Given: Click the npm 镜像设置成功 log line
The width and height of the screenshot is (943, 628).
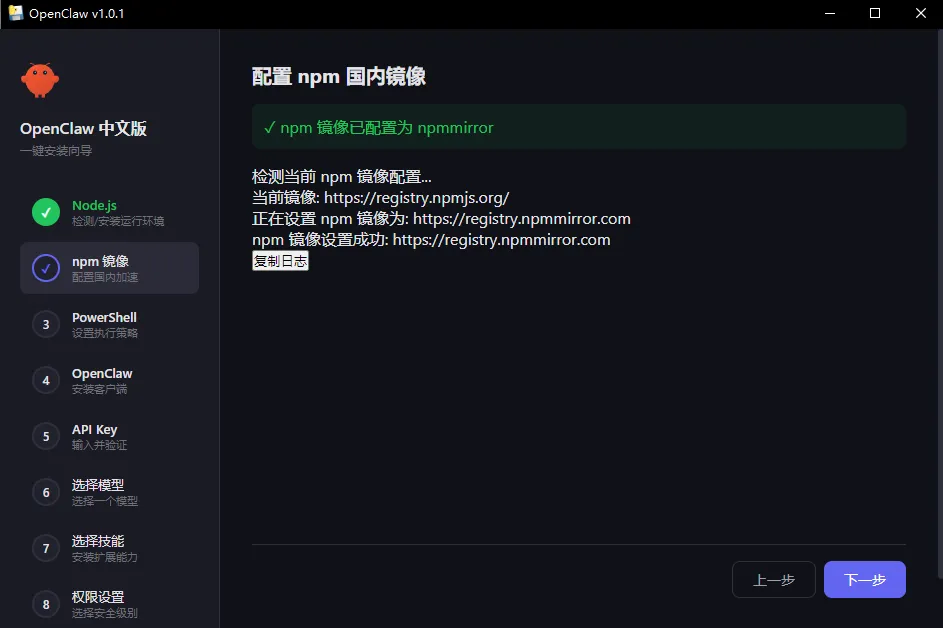Looking at the screenshot, I should tap(431, 240).
